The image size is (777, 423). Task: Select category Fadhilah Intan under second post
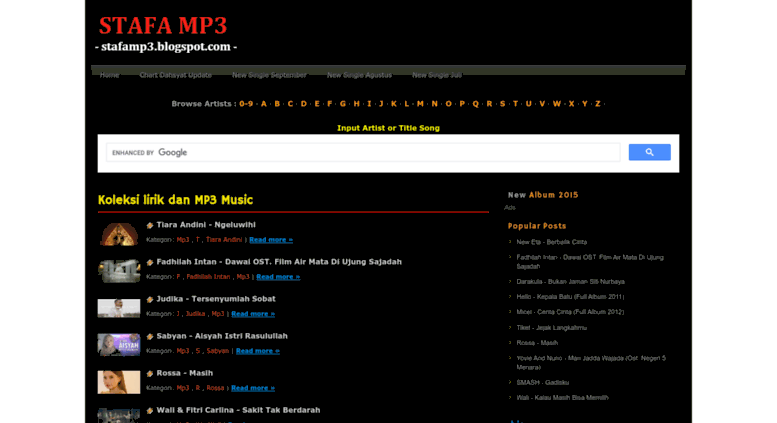208,277
